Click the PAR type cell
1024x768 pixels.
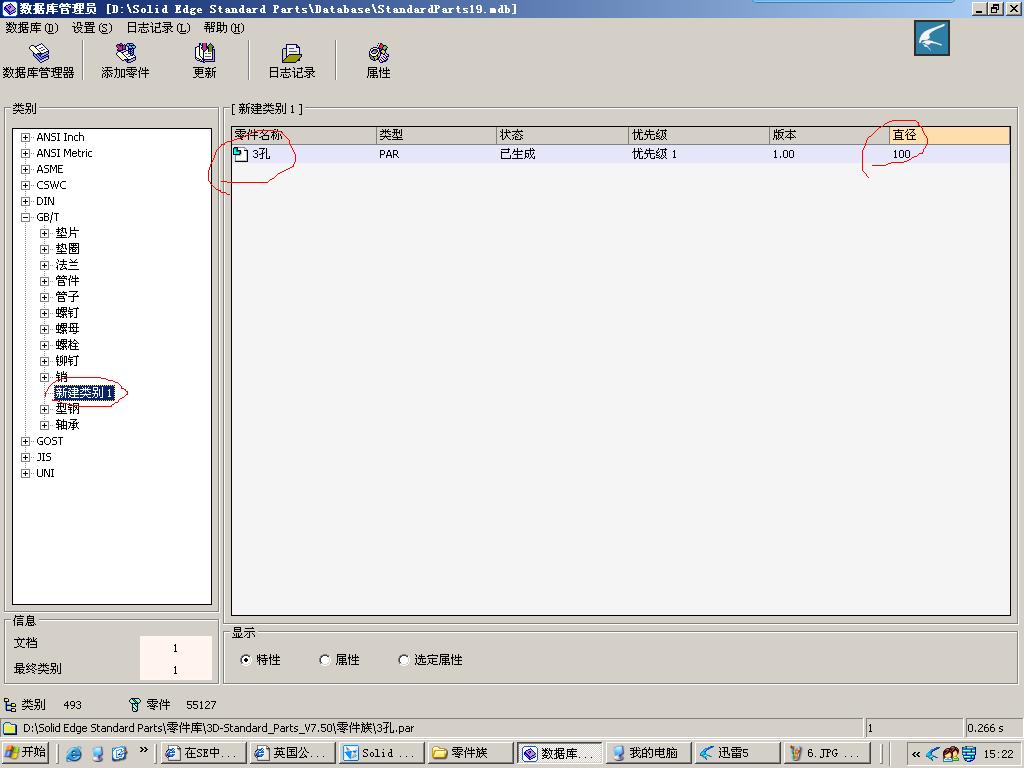pos(389,154)
